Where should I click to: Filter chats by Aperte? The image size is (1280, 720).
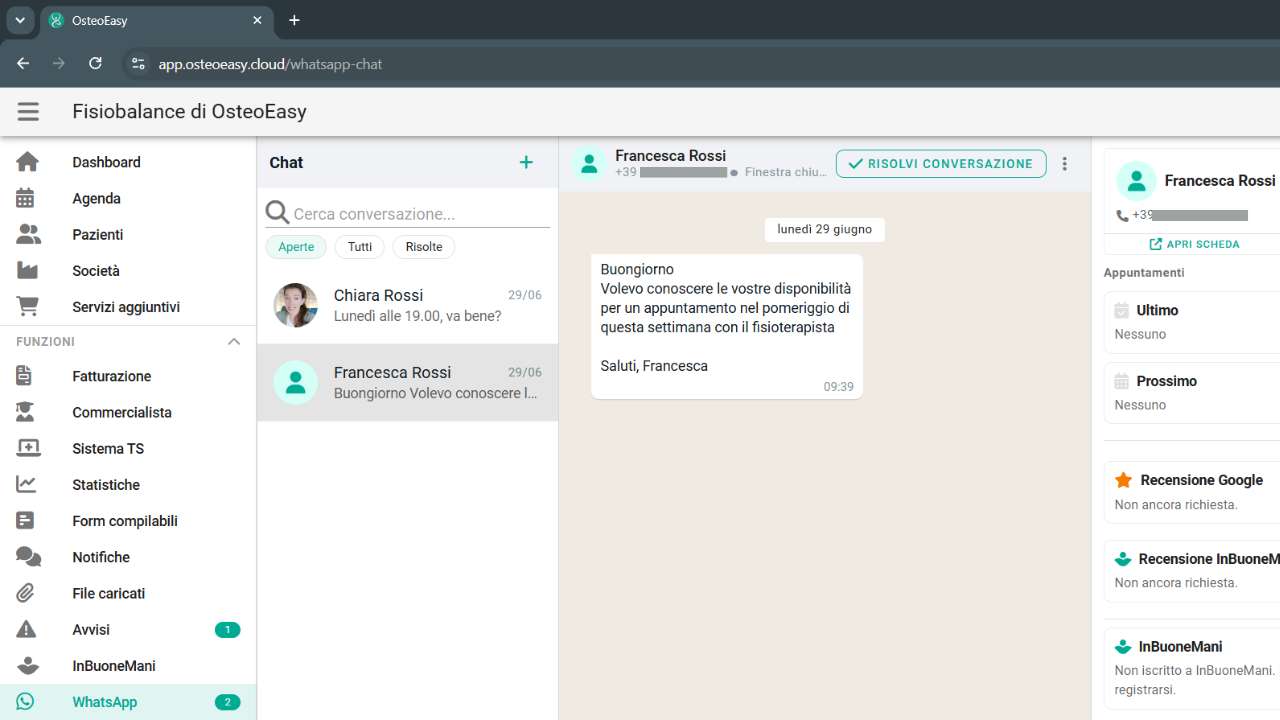(296, 247)
